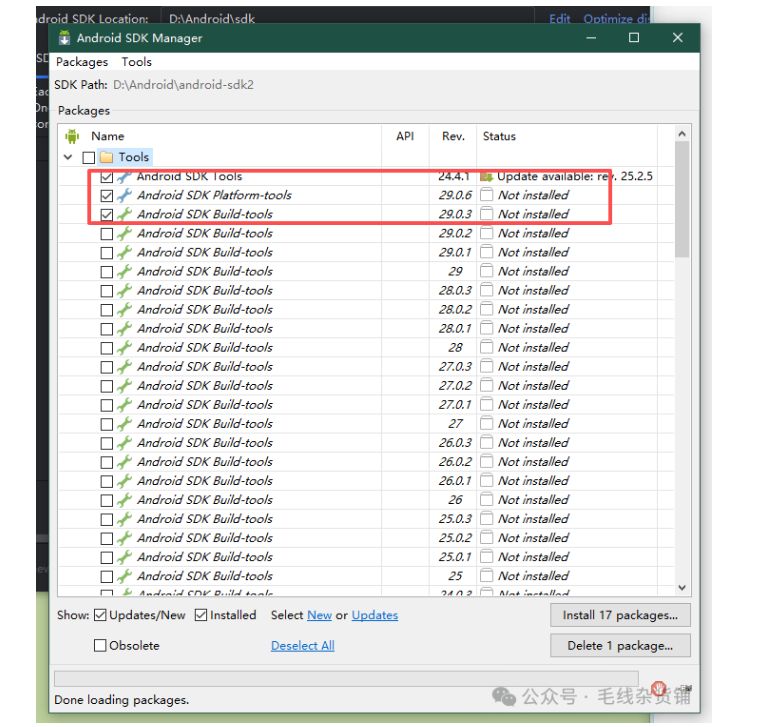Click not-installed status icon for rev 28.0.3
Image resolution: width=758 pixels, height=727 pixels.
487,290
